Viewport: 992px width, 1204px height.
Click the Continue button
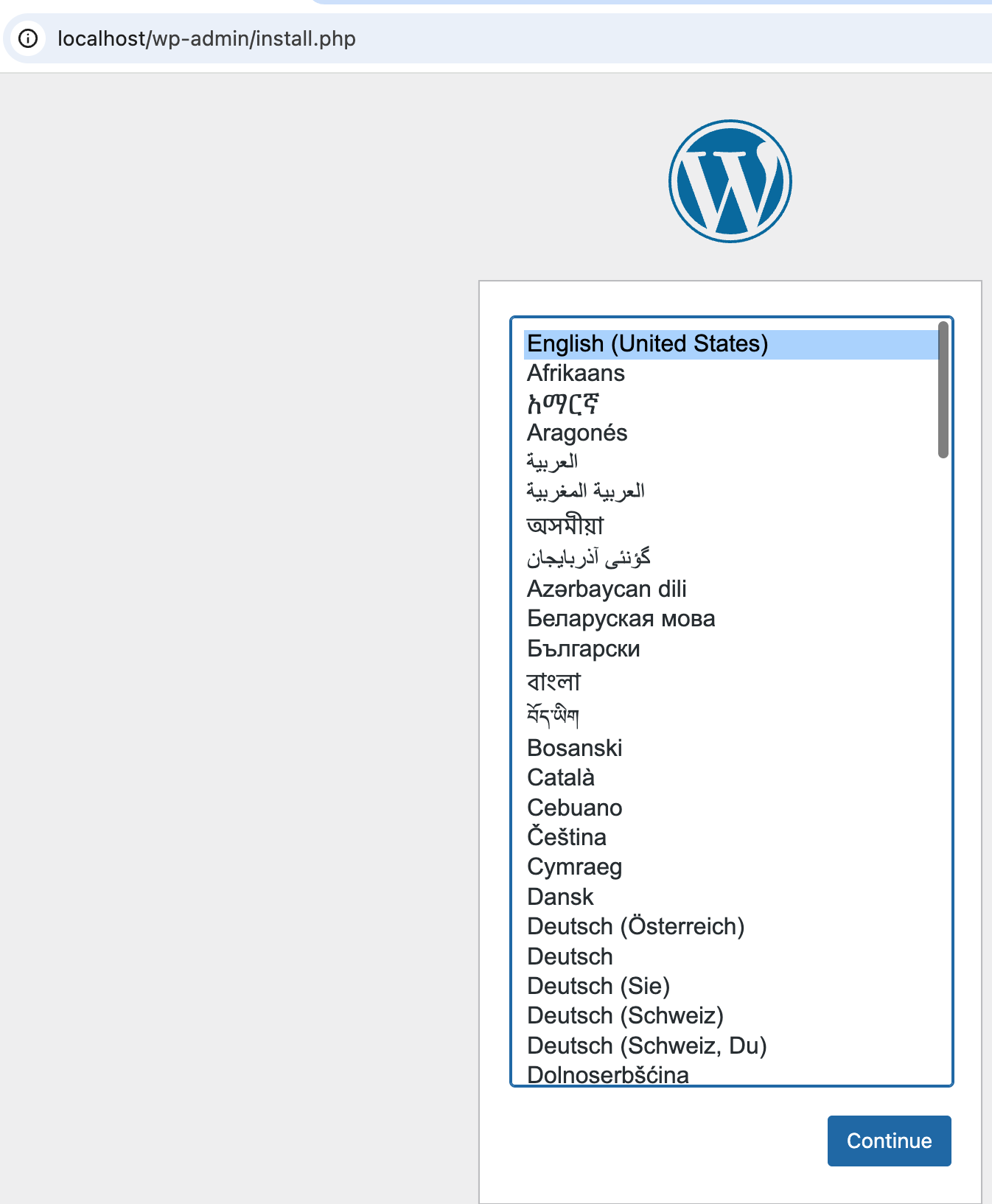click(x=888, y=1141)
